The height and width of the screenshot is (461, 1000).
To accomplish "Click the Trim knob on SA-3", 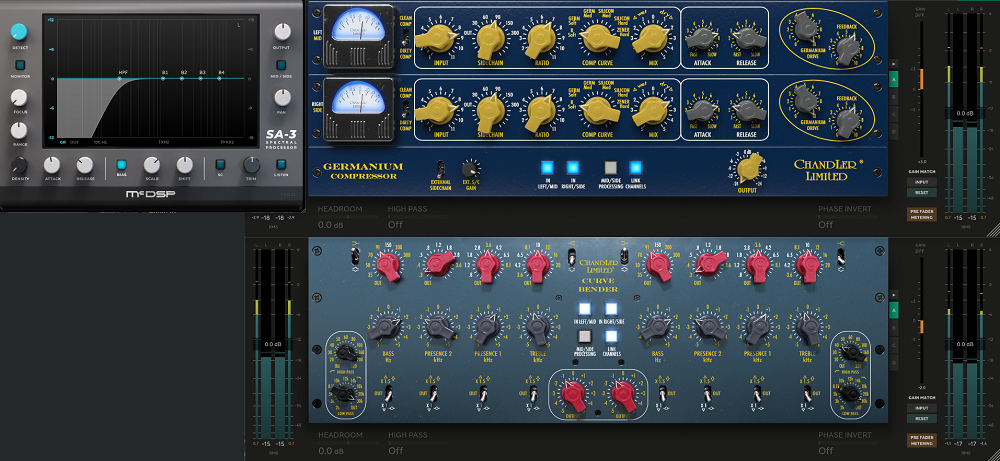I will pyautogui.click(x=252, y=165).
